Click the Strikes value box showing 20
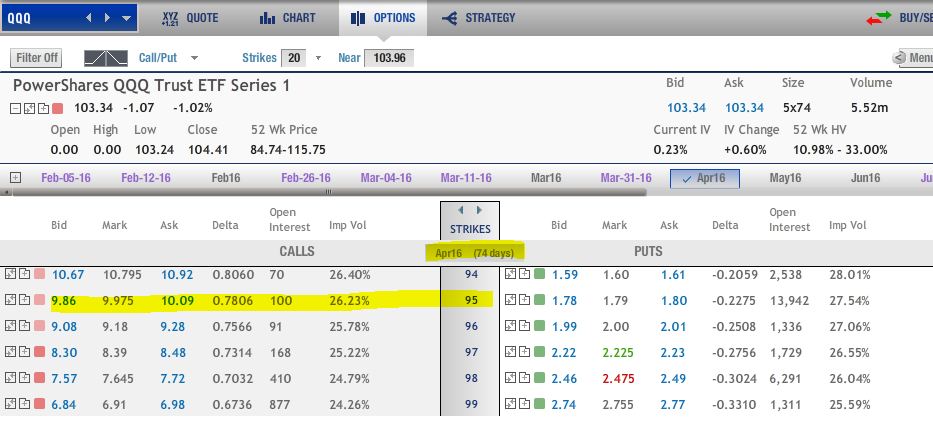933x422 pixels. coord(293,58)
